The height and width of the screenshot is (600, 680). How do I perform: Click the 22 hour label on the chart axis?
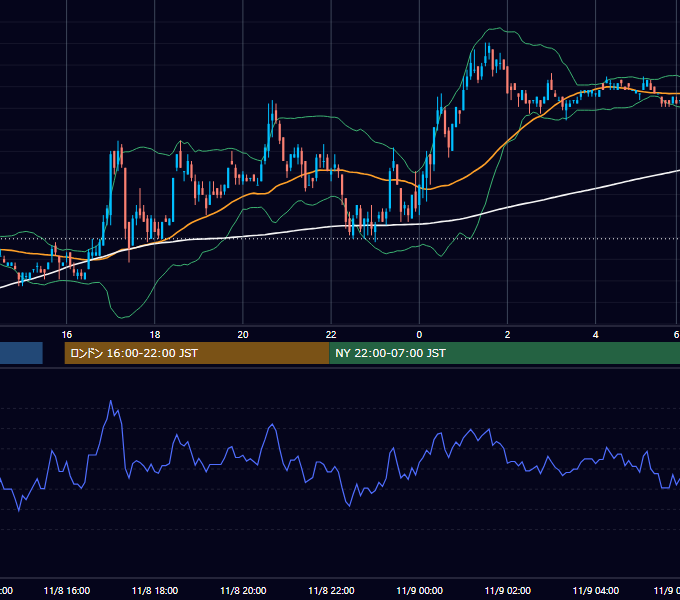pyautogui.click(x=331, y=335)
